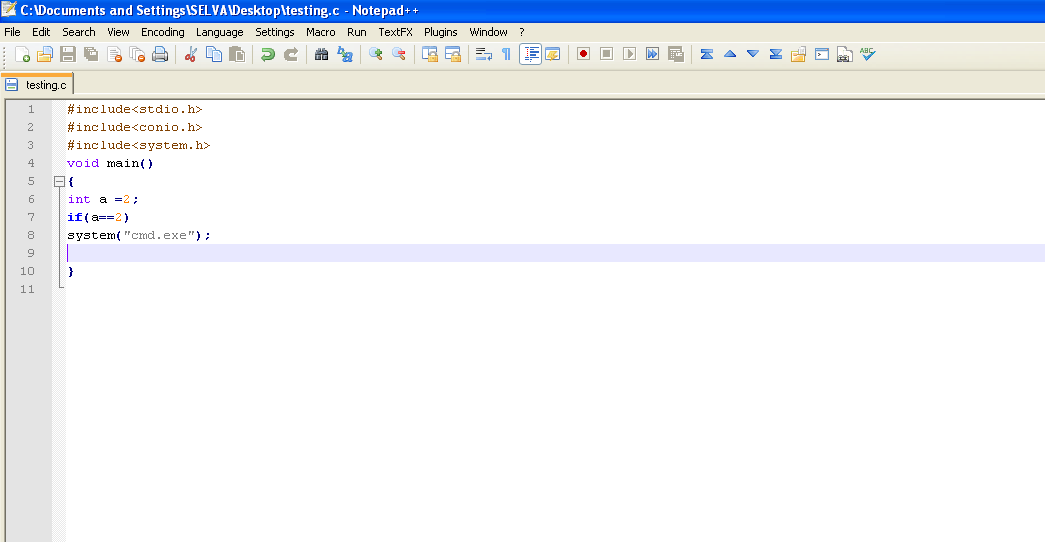Start macro recording with red dot

(583, 54)
